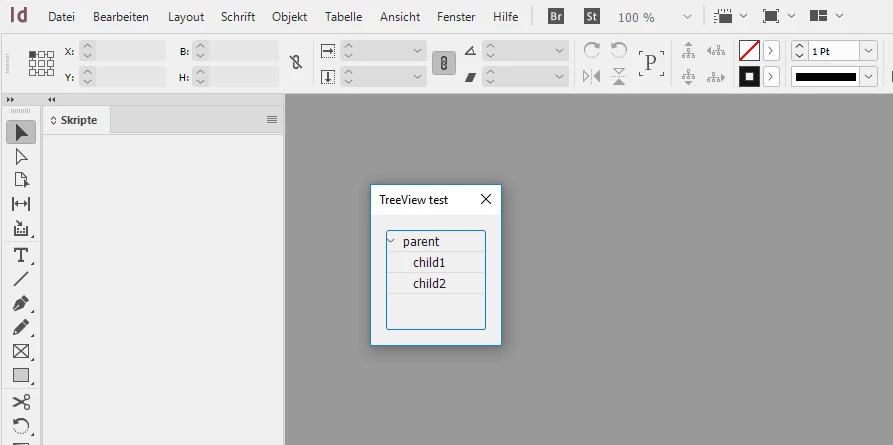Click the reference point locator grid
The image size is (893, 445).
pos(42,63)
